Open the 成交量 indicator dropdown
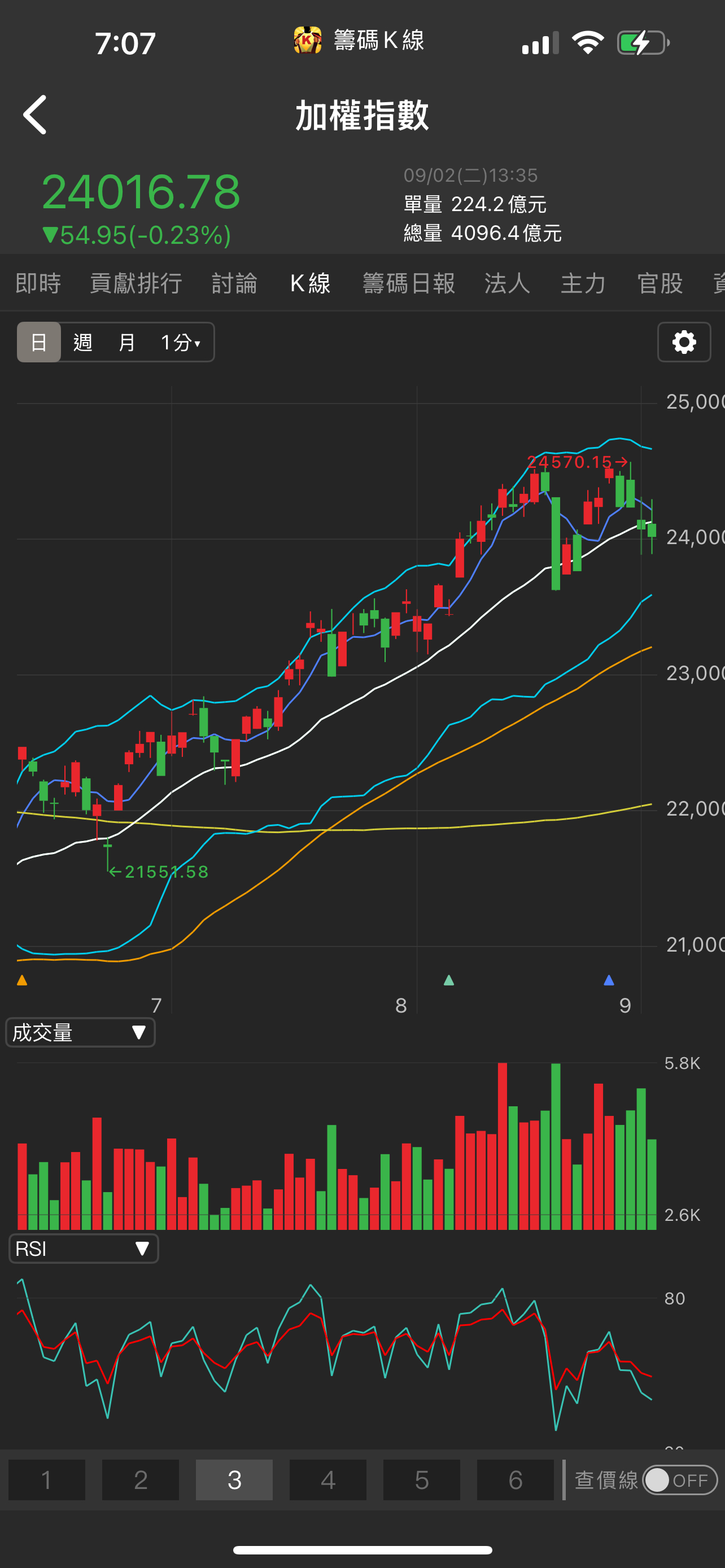 tap(80, 1032)
